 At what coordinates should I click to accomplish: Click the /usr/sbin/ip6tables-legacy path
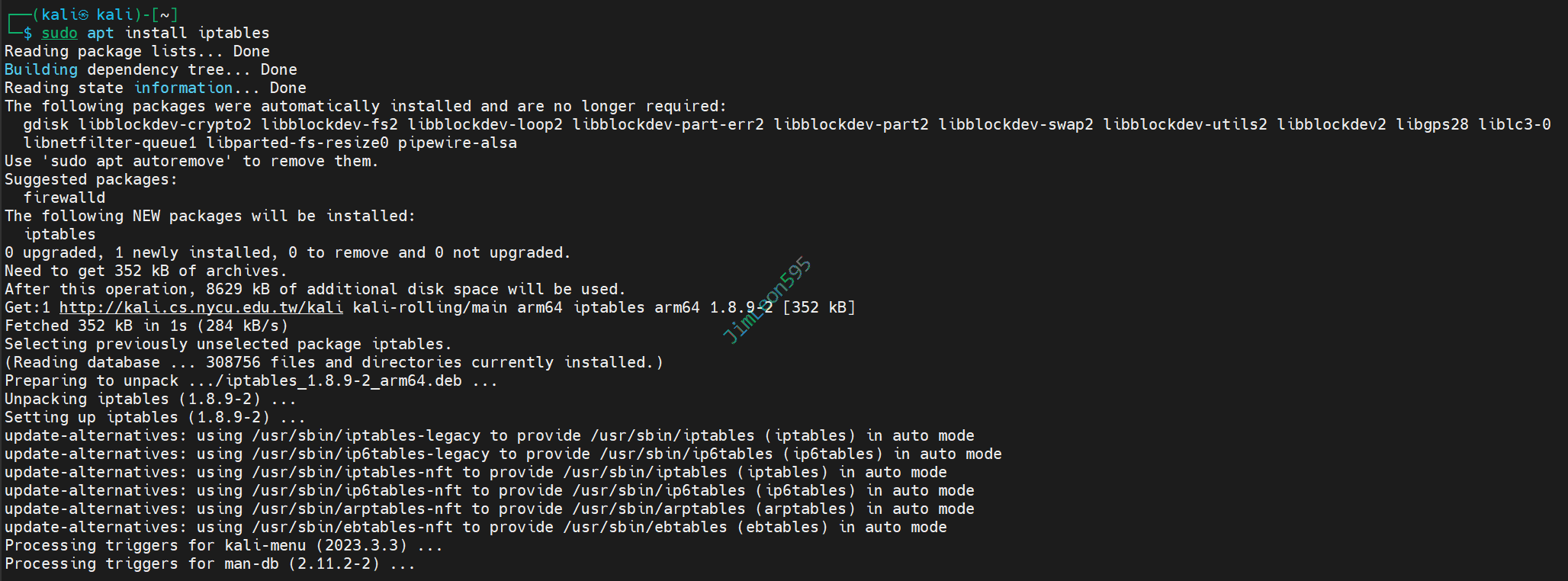coord(371,454)
